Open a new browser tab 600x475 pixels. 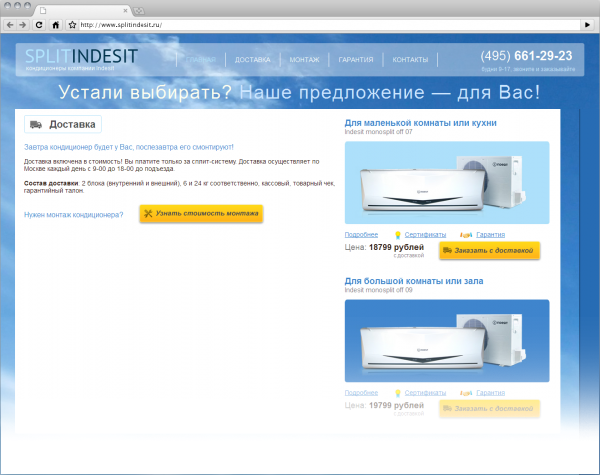tap(138, 11)
